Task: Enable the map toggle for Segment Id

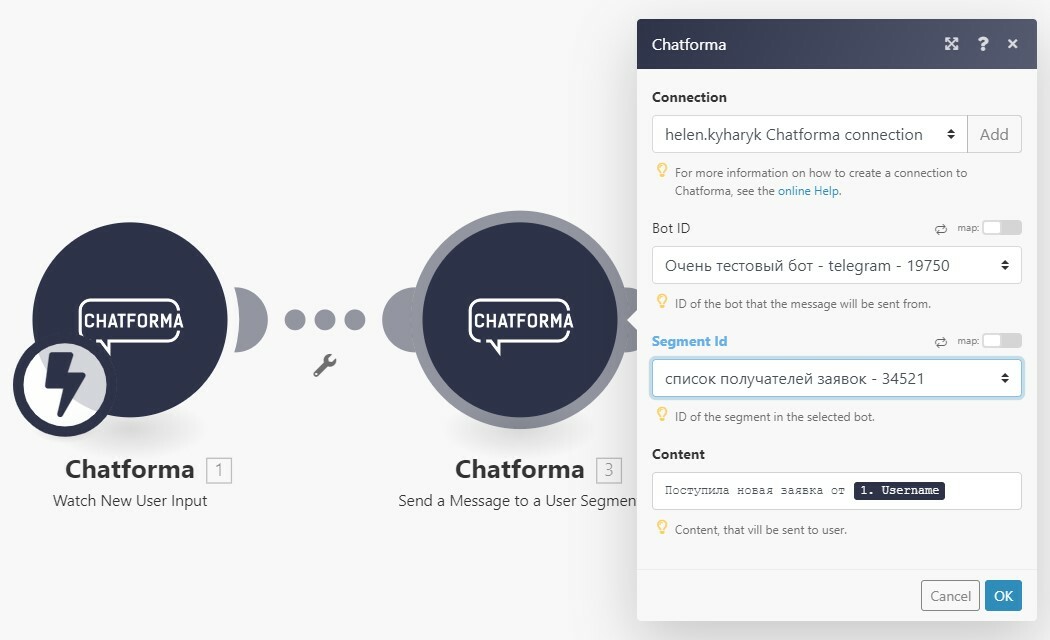Action: pos(1002,340)
